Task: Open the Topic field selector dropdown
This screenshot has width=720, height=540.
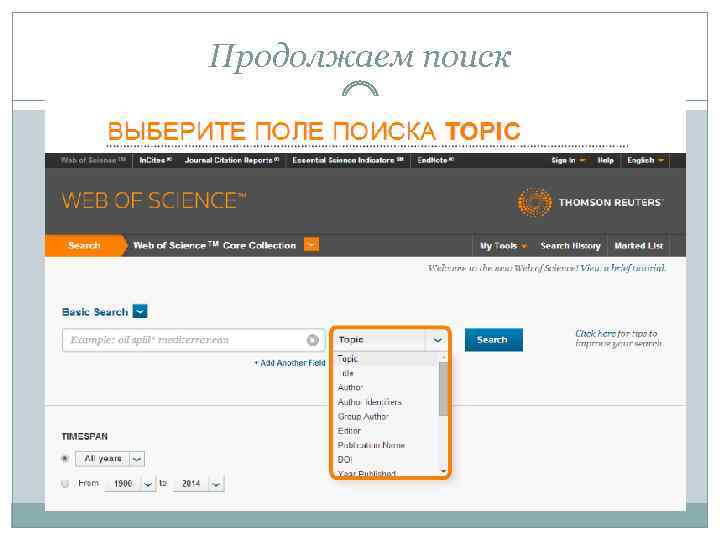Action: 390,340
